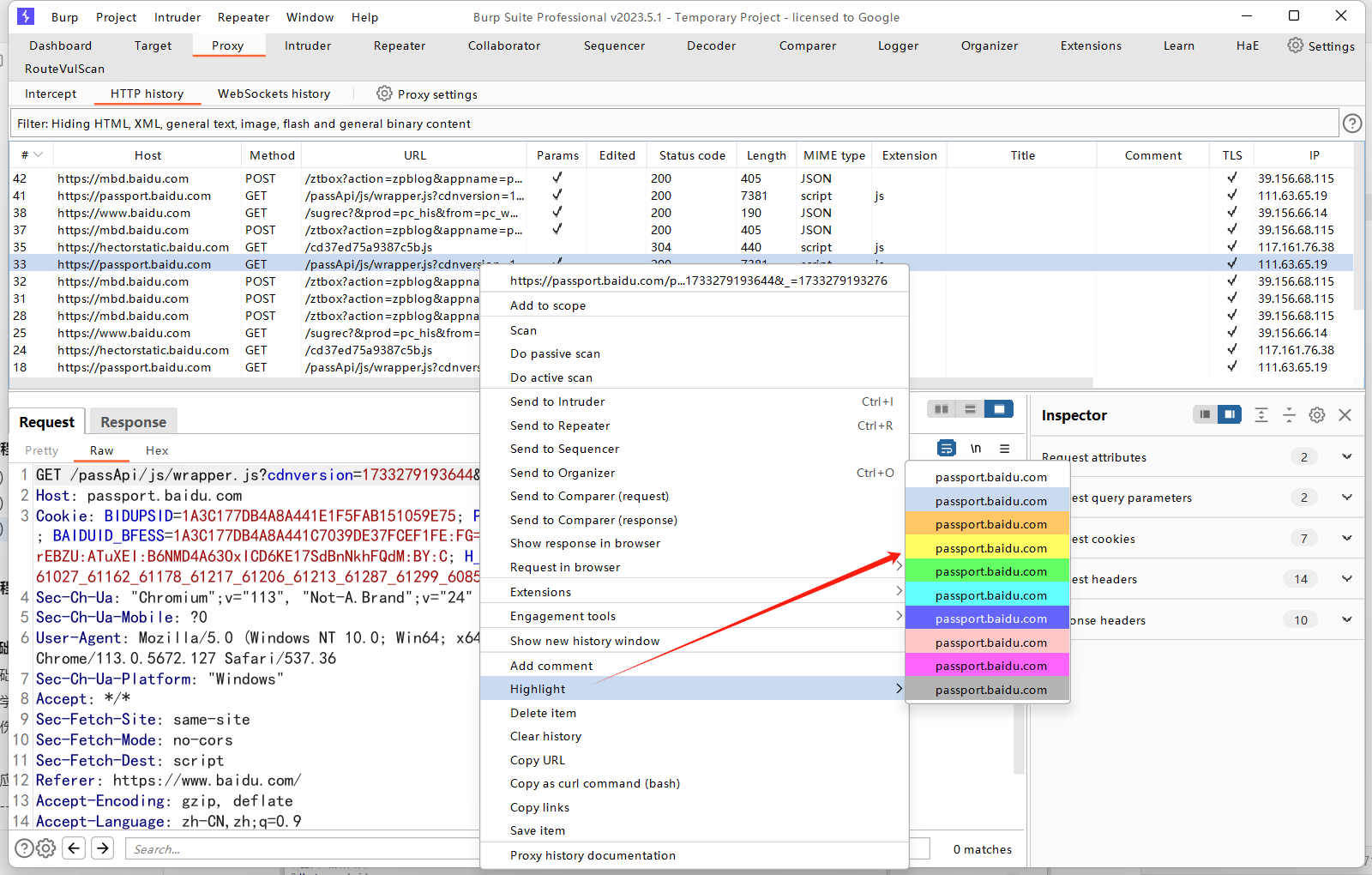The width and height of the screenshot is (1372, 875).
Task: Expand all Inspector sections icon
Action: pos(1261,415)
